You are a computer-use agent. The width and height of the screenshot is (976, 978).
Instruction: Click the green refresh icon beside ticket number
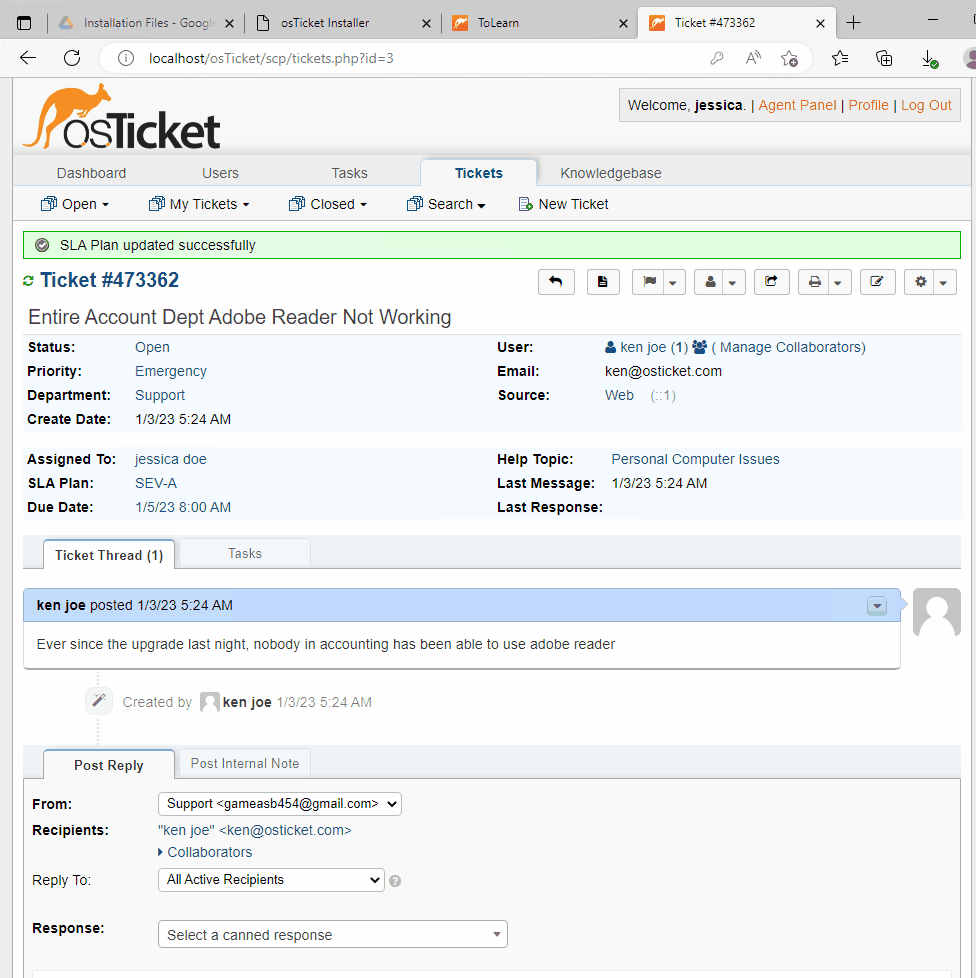pyautogui.click(x=28, y=281)
